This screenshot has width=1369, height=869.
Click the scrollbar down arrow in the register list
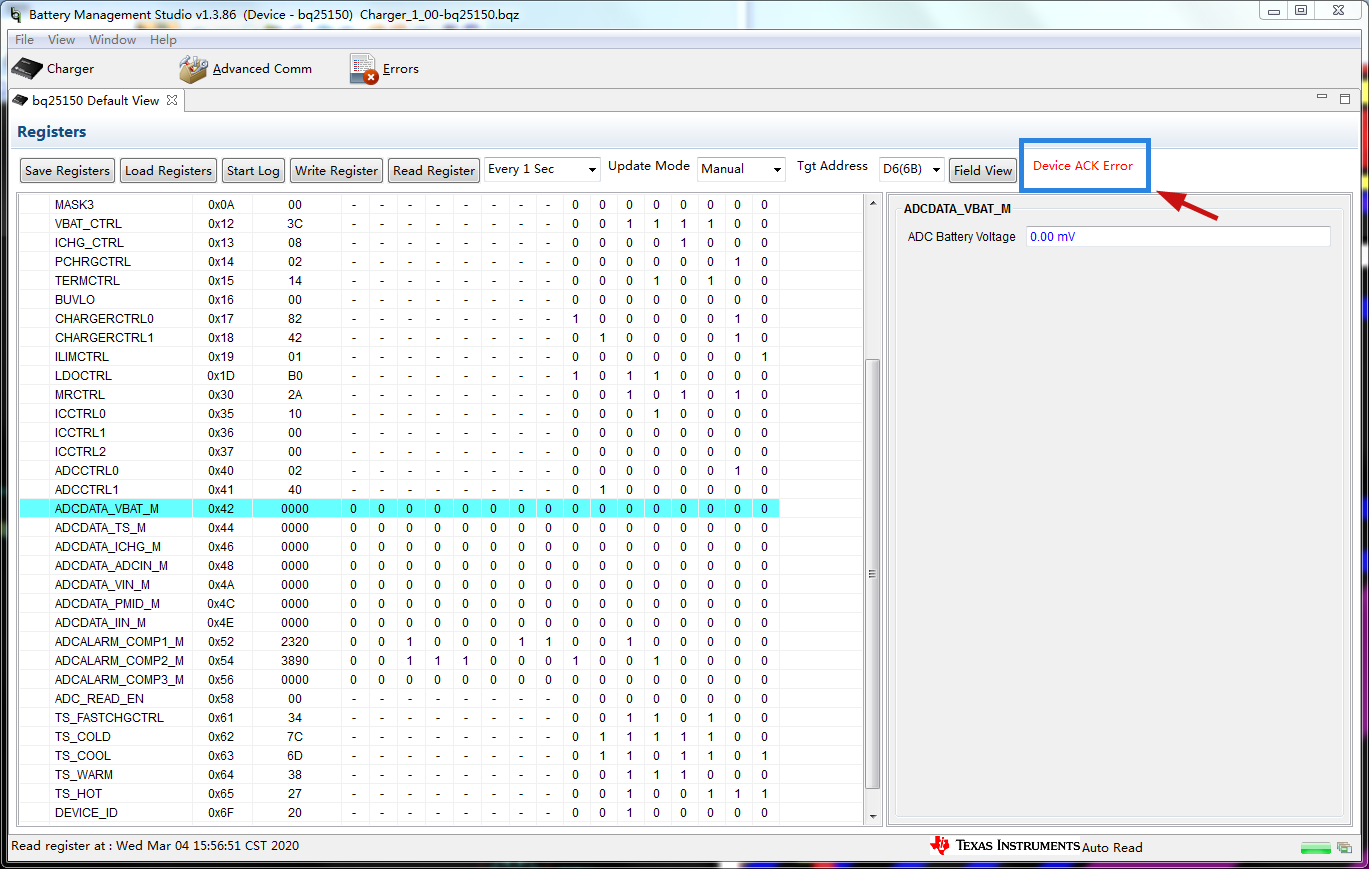872,815
